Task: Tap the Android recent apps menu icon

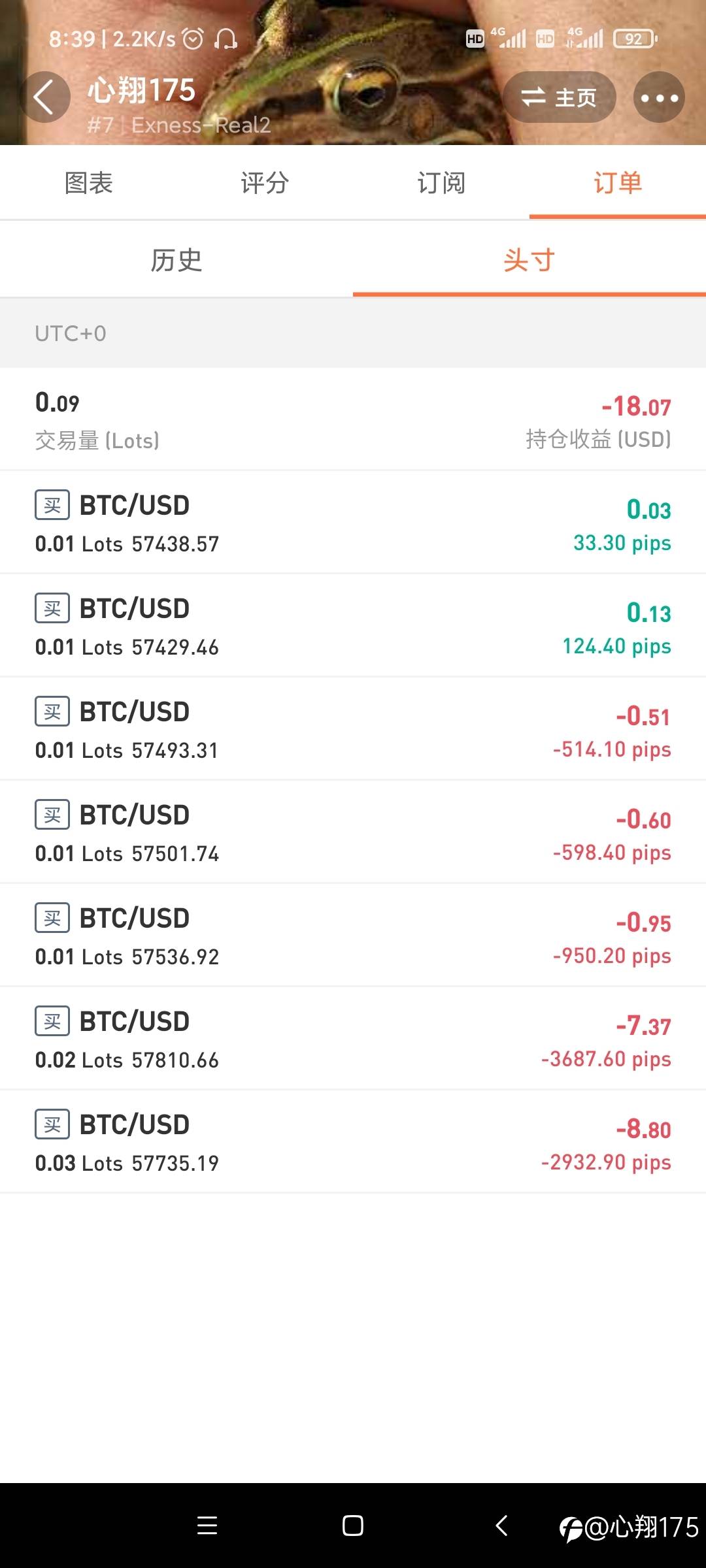Action: click(207, 1526)
